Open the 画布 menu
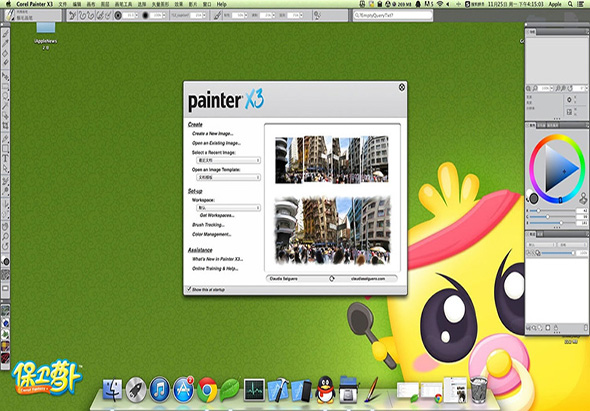 pyautogui.click(x=91, y=4)
